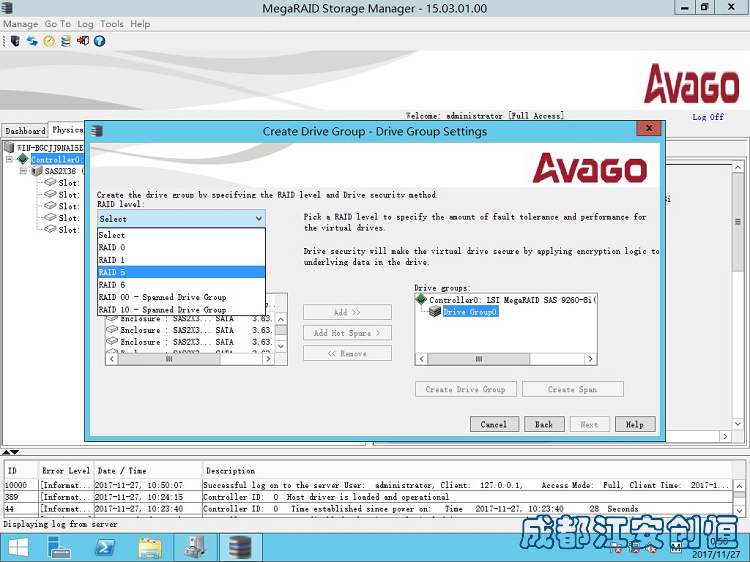This screenshot has height=562, width=750.
Task: Select the Drive Group0 tree item
Action: (470, 312)
